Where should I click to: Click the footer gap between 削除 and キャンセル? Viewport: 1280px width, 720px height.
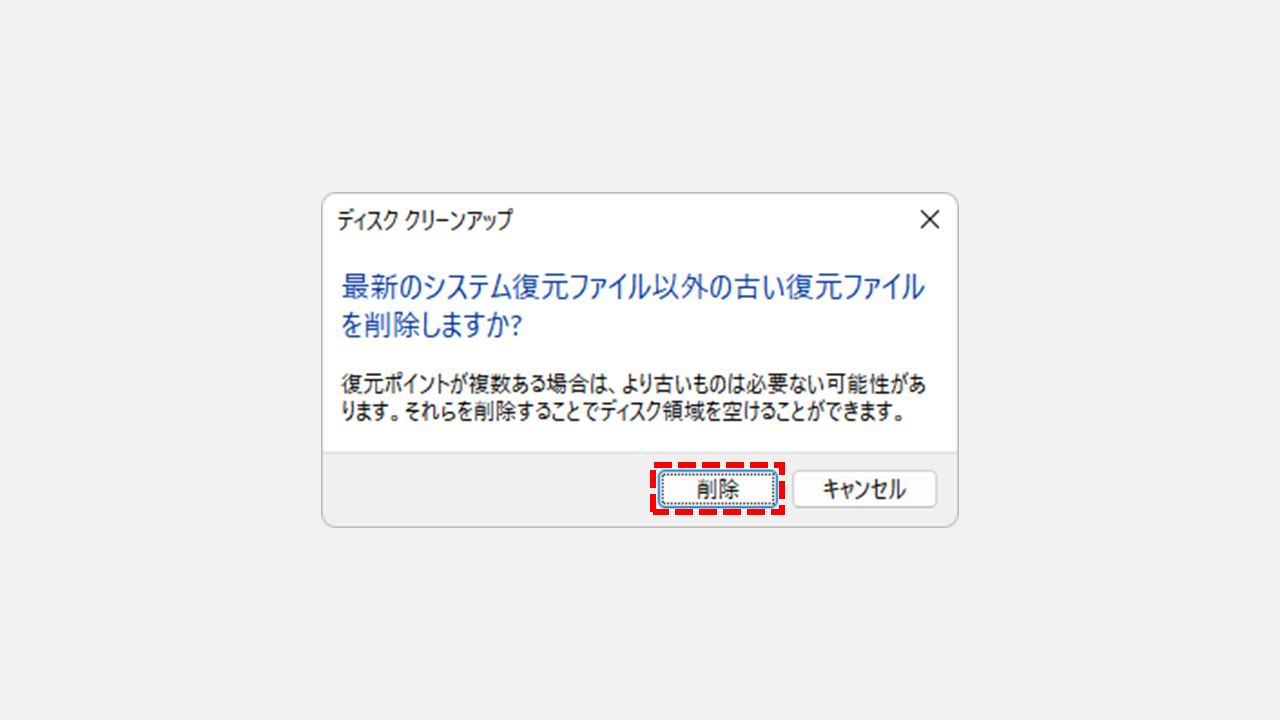click(785, 489)
